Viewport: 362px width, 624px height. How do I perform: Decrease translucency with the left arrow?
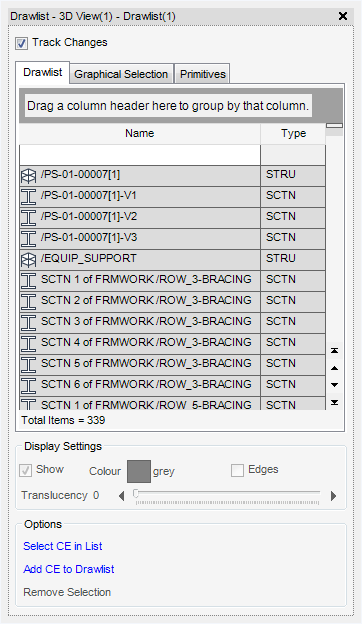tap(122, 496)
